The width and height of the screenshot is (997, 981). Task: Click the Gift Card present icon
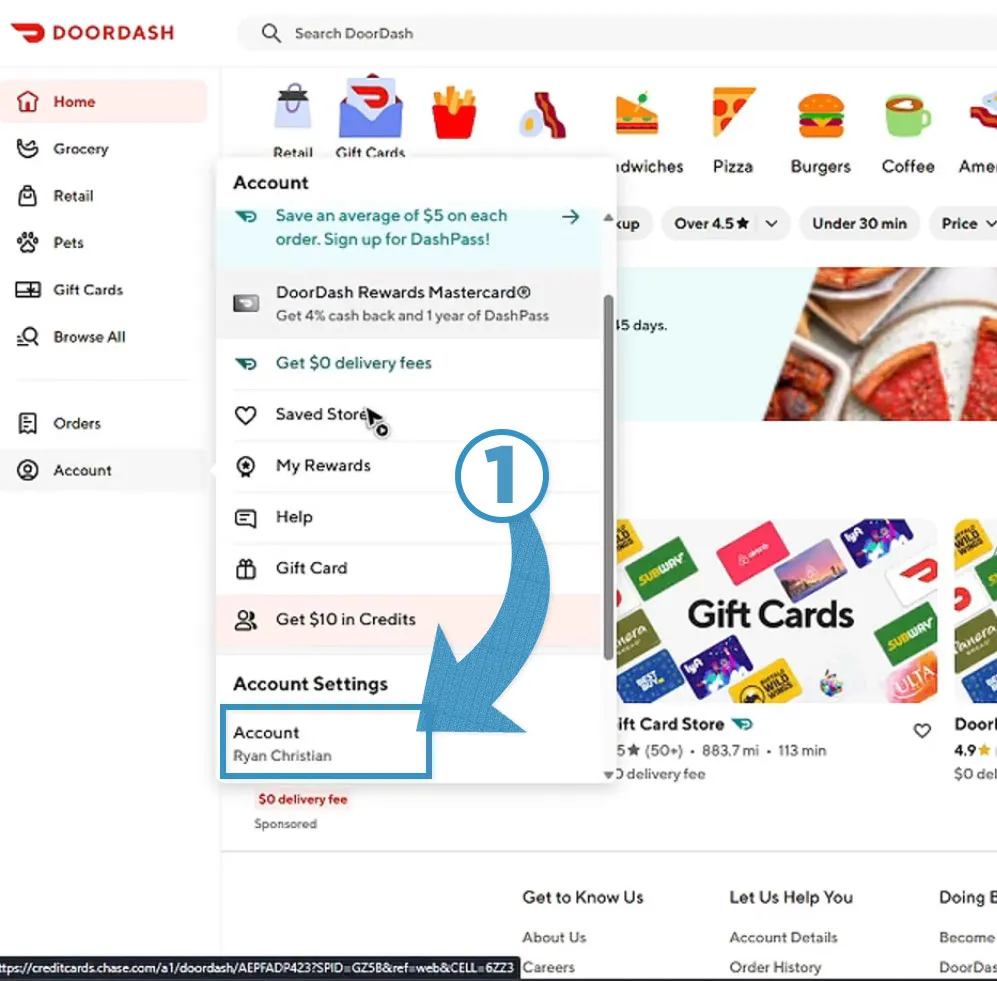point(245,569)
